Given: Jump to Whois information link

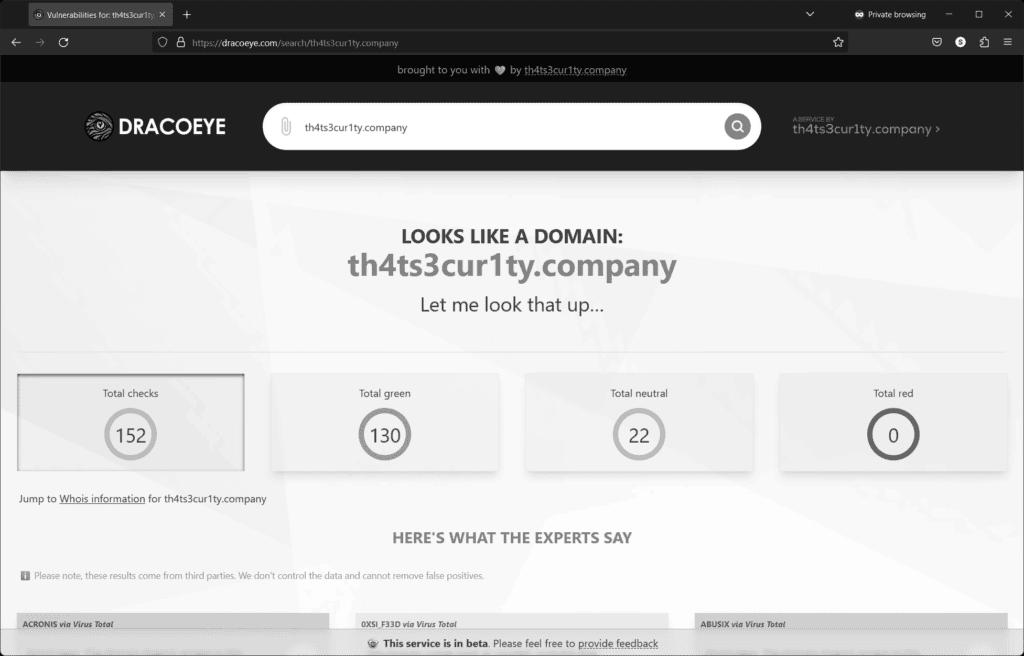Looking at the screenshot, I should click(102, 499).
